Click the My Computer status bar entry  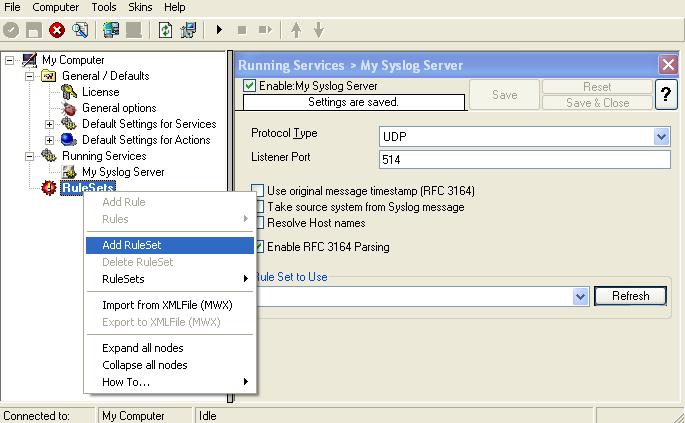tap(145, 416)
